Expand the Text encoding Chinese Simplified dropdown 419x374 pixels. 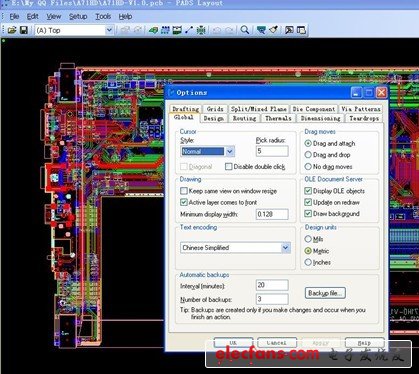(286, 248)
